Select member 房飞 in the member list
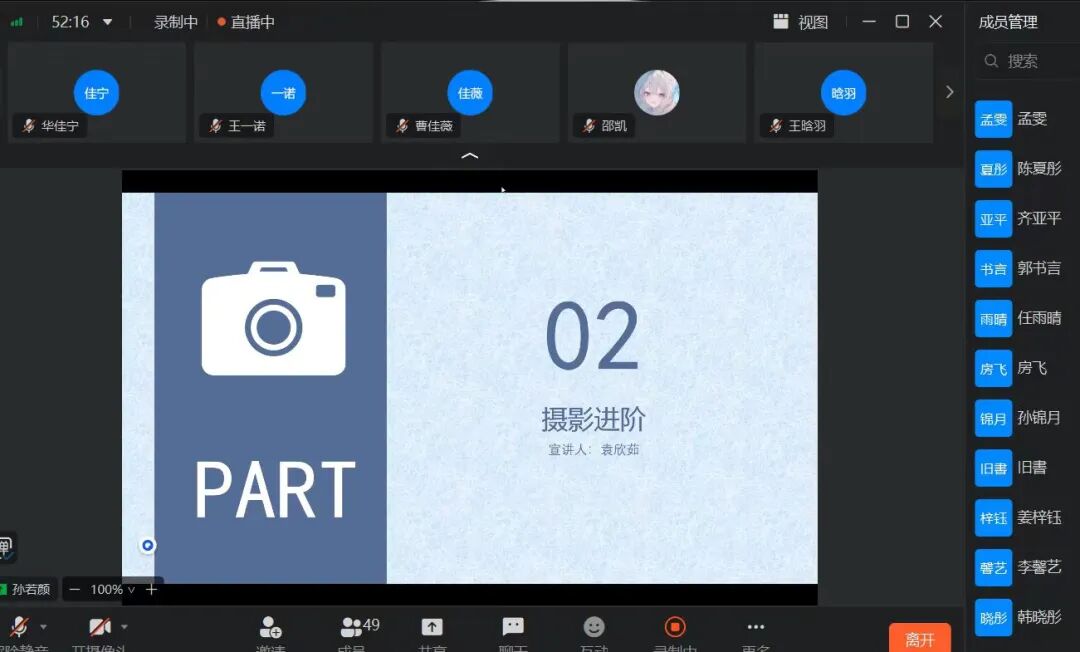The width and height of the screenshot is (1080, 652). pos(1026,368)
